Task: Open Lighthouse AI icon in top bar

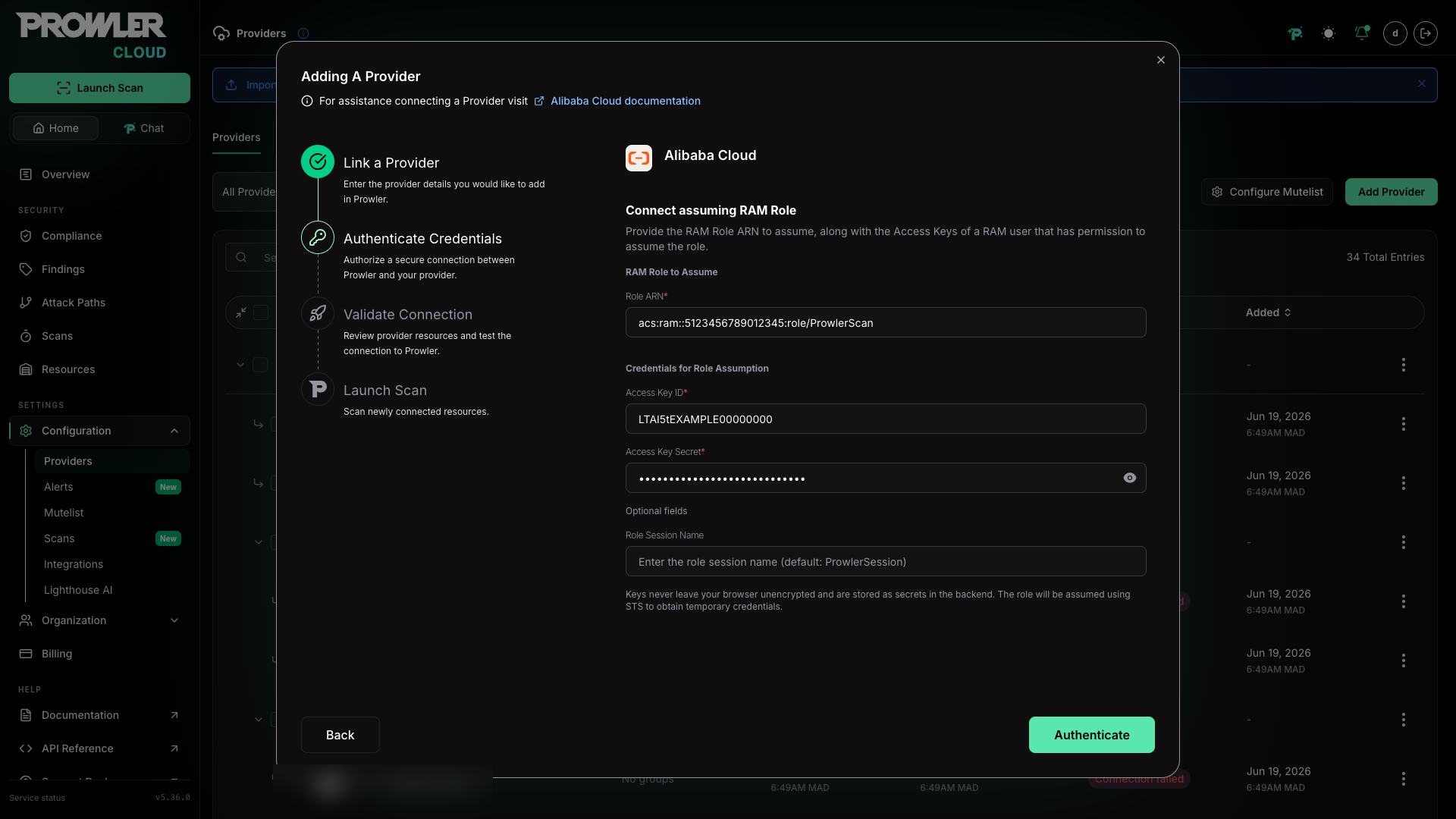Action: coord(1295,33)
